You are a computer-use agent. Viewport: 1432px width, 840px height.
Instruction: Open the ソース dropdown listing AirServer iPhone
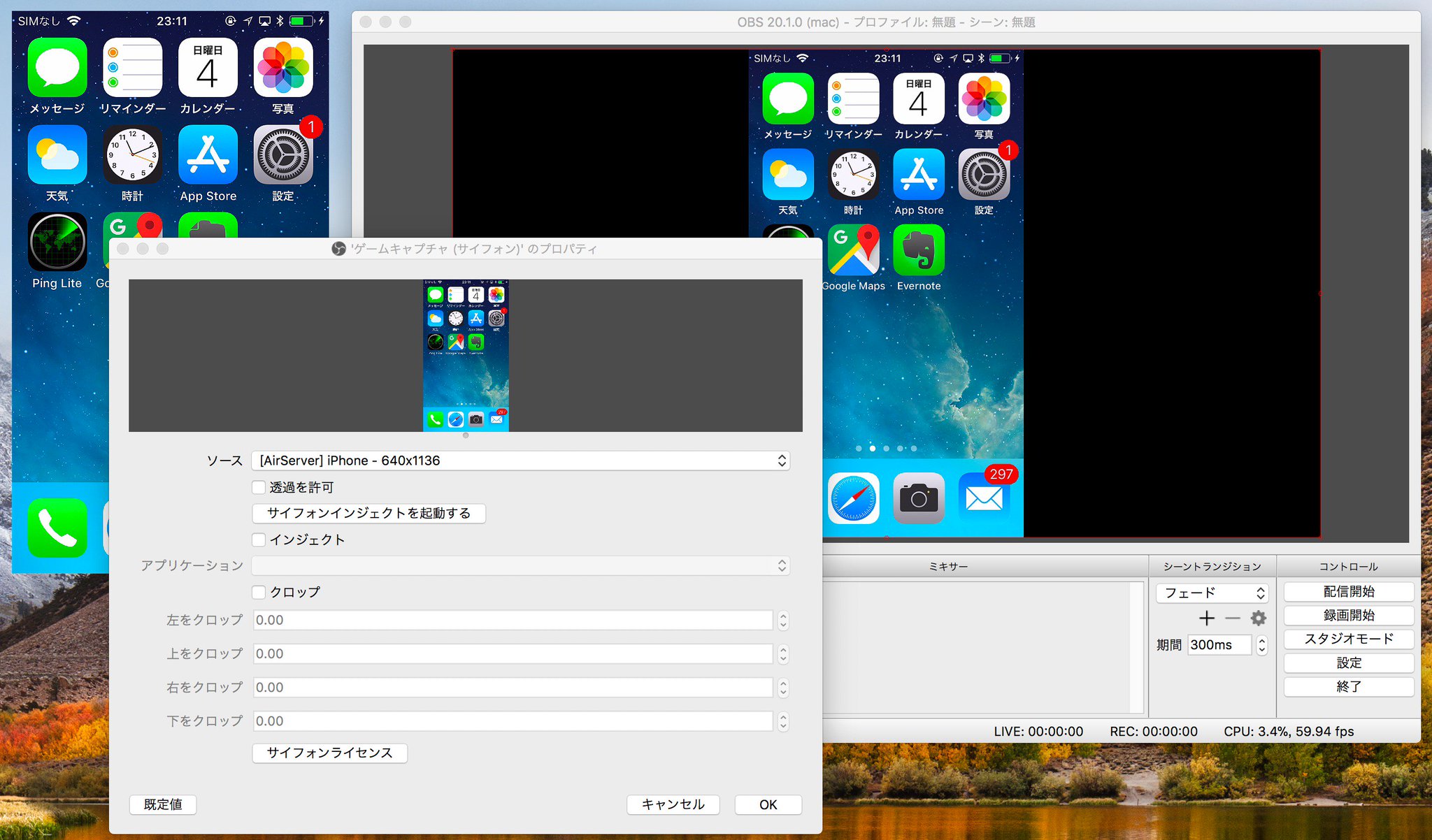(521, 461)
